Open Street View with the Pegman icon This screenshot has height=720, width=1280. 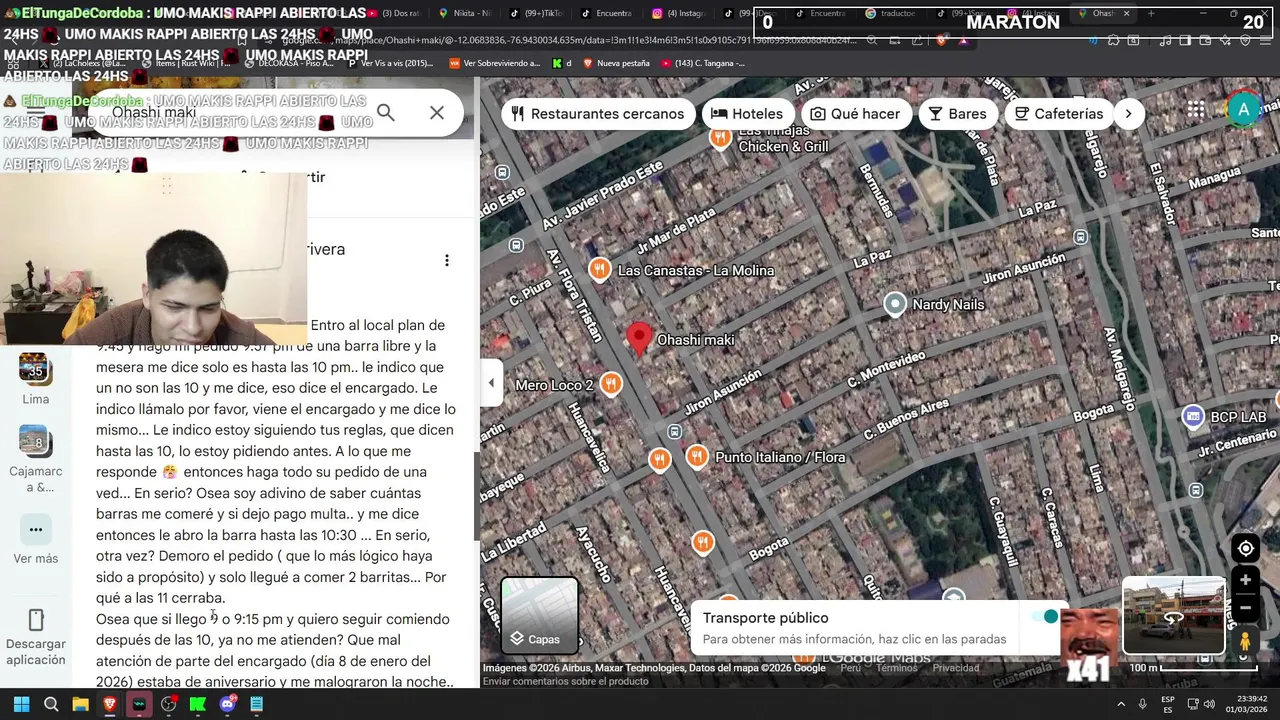coord(1245,640)
